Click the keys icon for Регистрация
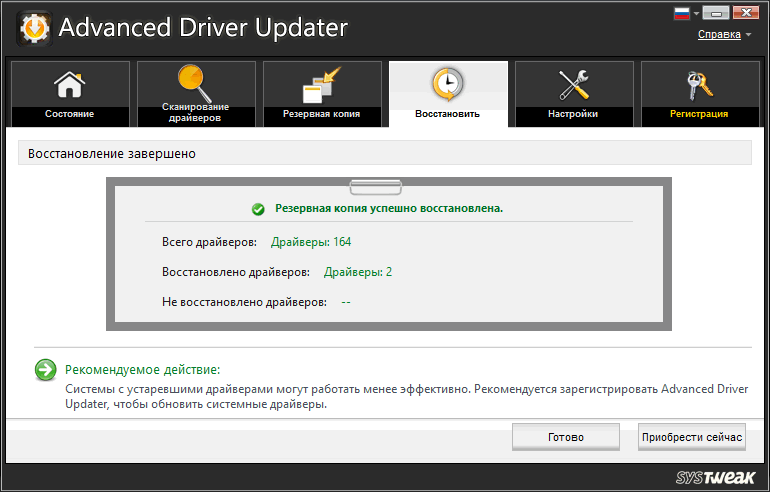This screenshot has width=770, height=492. click(x=699, y=85)
